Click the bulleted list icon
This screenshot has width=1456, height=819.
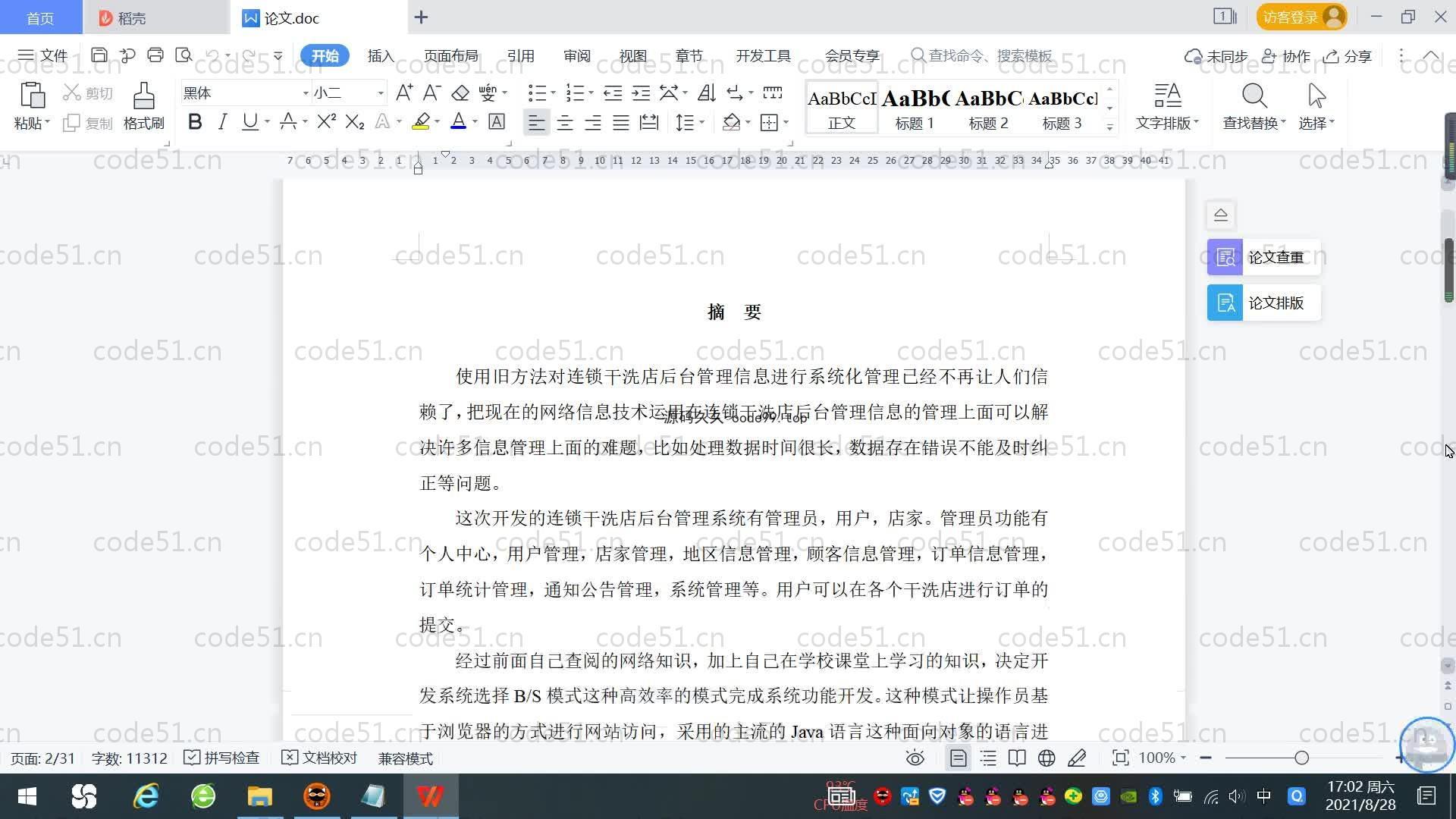point(537,93)
